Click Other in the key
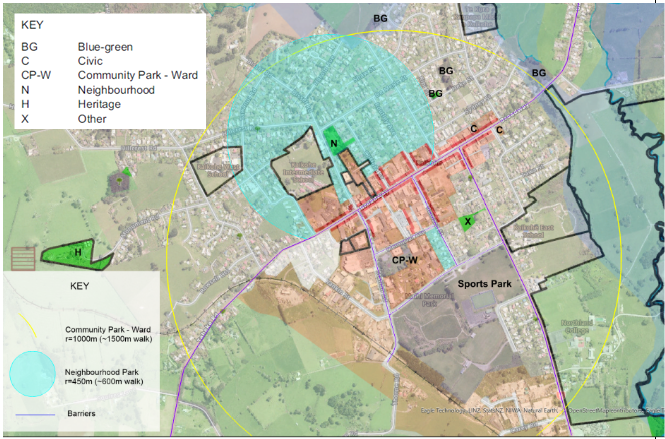 (x=92, y=118)
